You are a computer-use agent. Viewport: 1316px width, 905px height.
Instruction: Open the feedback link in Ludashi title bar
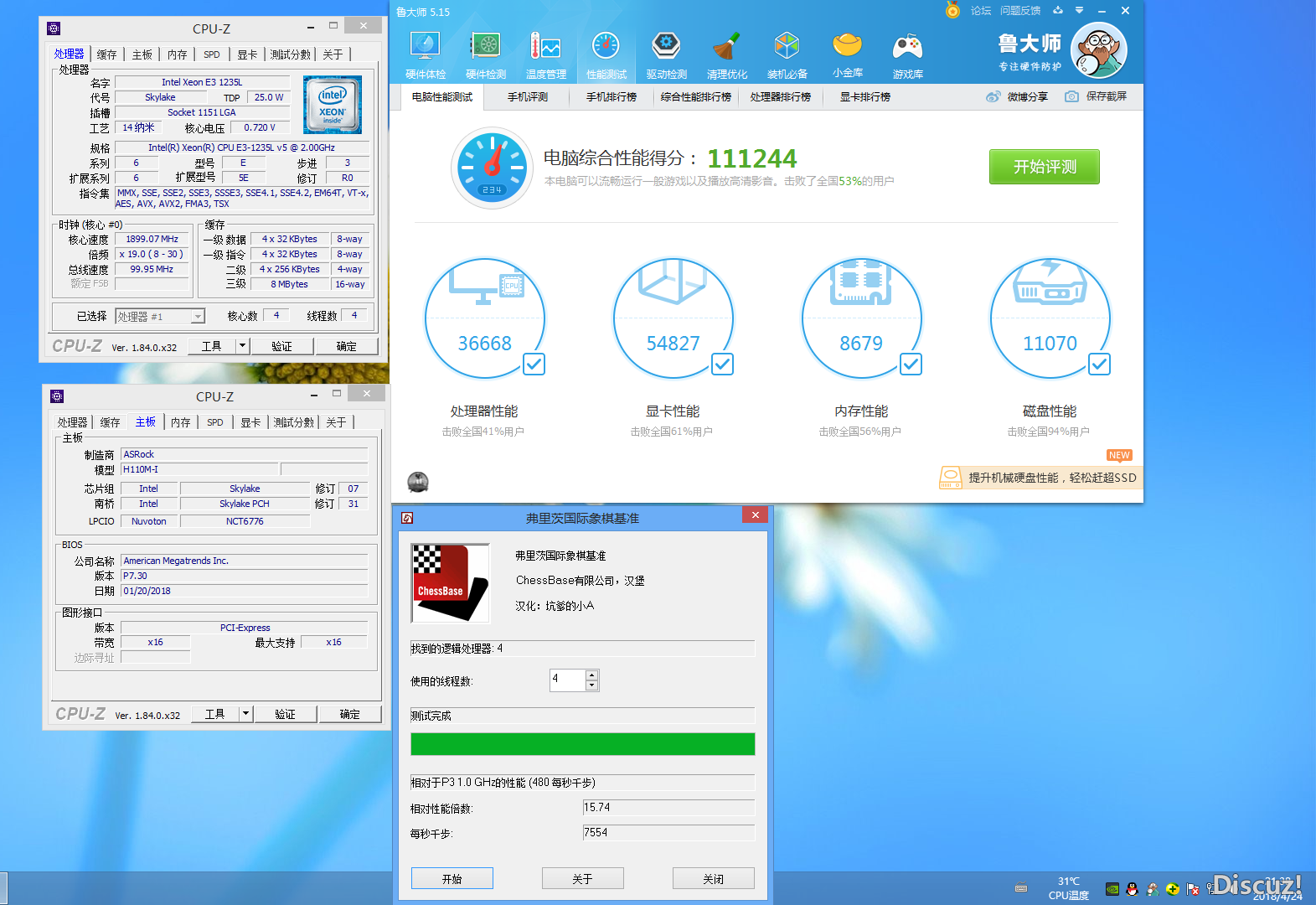pos(1020,11)
